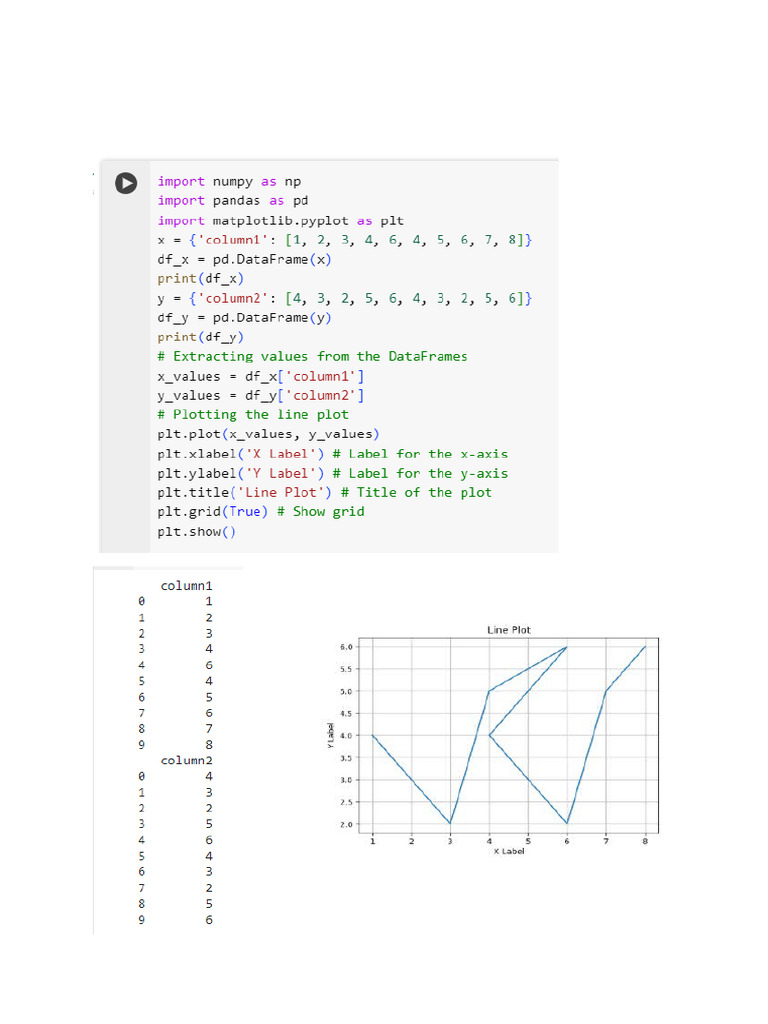Click the 'print(df_y)' statement
The image size is (768, 1024).
[x=200, y=337]
